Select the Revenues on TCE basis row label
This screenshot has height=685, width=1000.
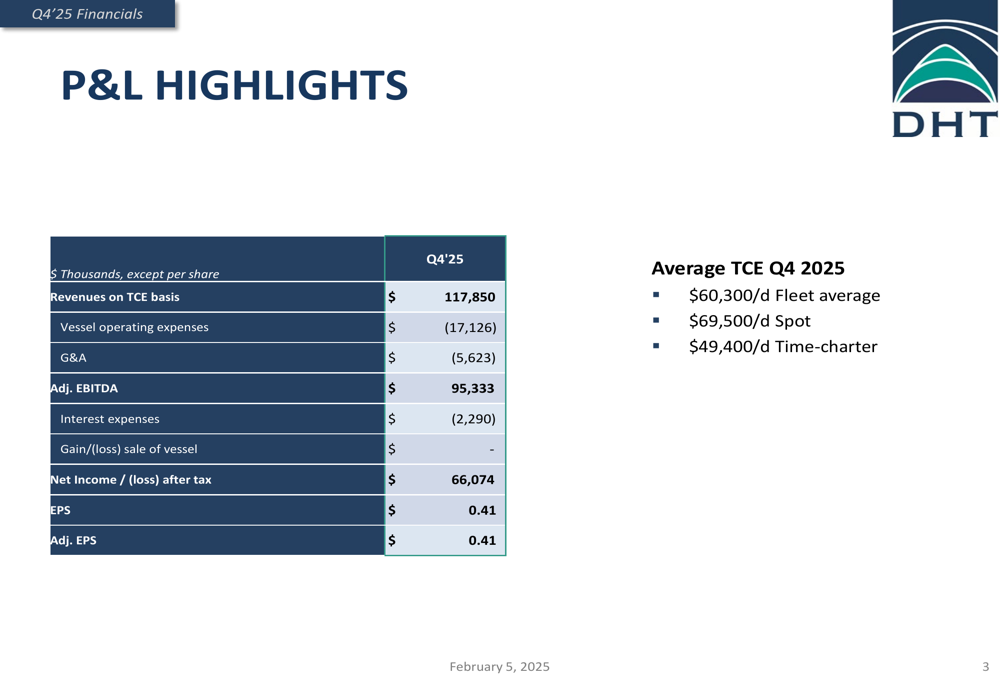(115, 297)
